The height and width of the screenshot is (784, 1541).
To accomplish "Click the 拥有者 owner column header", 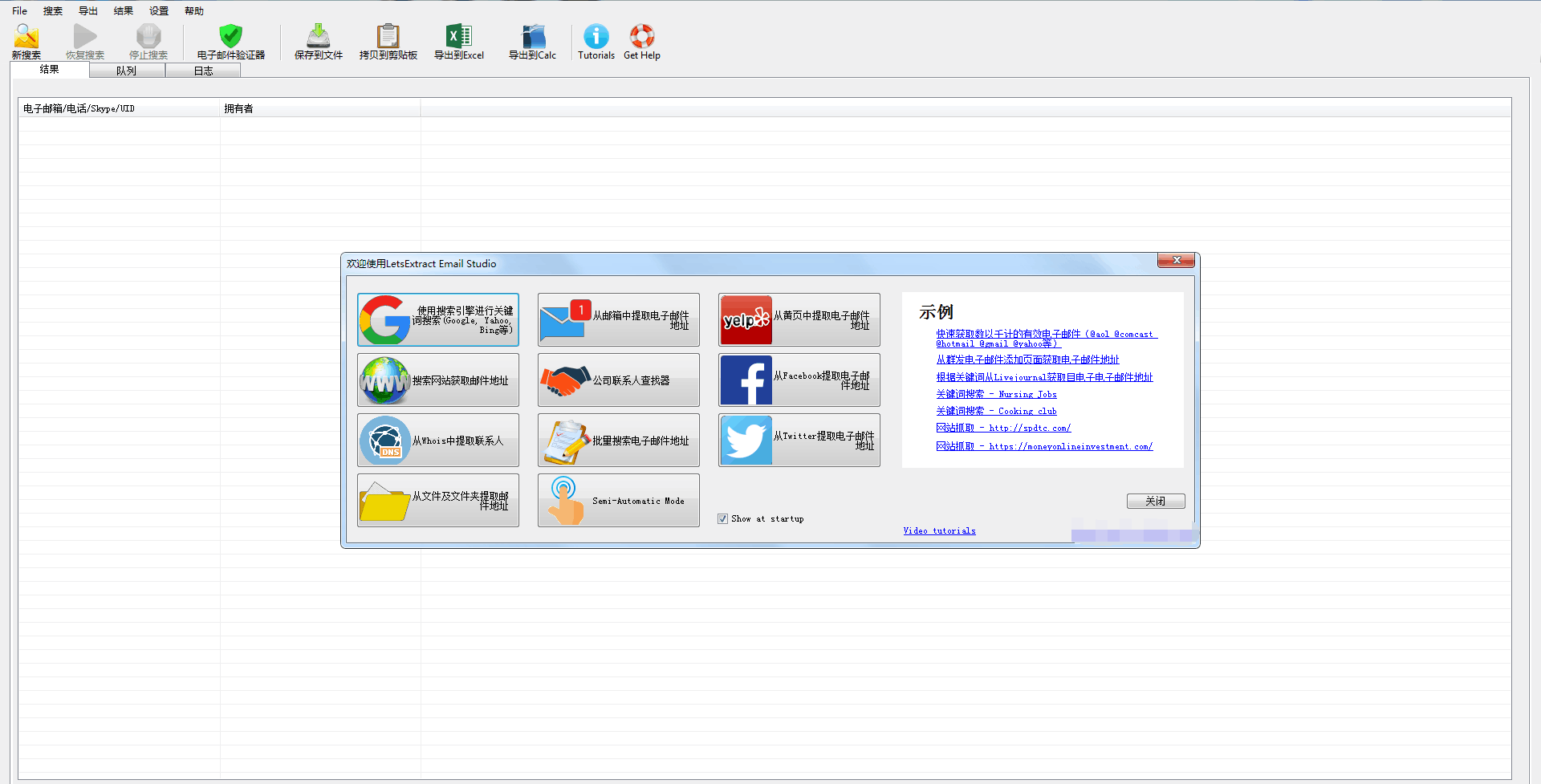I will [238, 109].
